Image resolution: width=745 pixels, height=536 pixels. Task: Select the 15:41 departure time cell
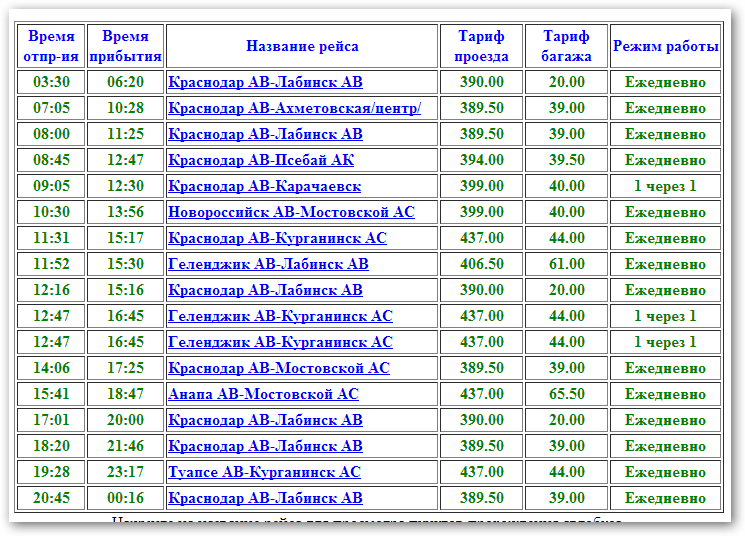51,394
